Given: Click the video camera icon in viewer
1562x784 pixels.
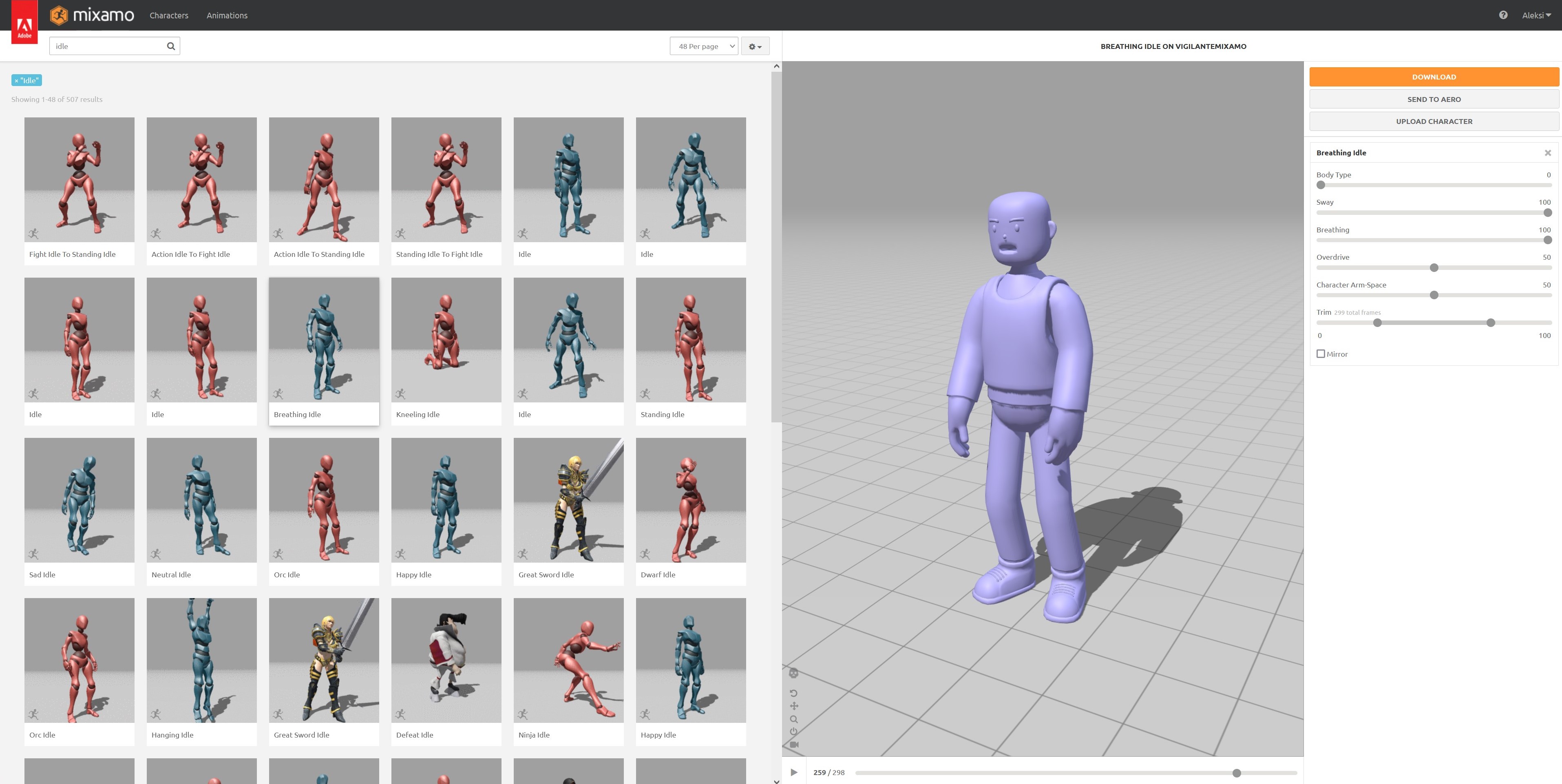Looking at the screenshot, I should coord(794,744).
